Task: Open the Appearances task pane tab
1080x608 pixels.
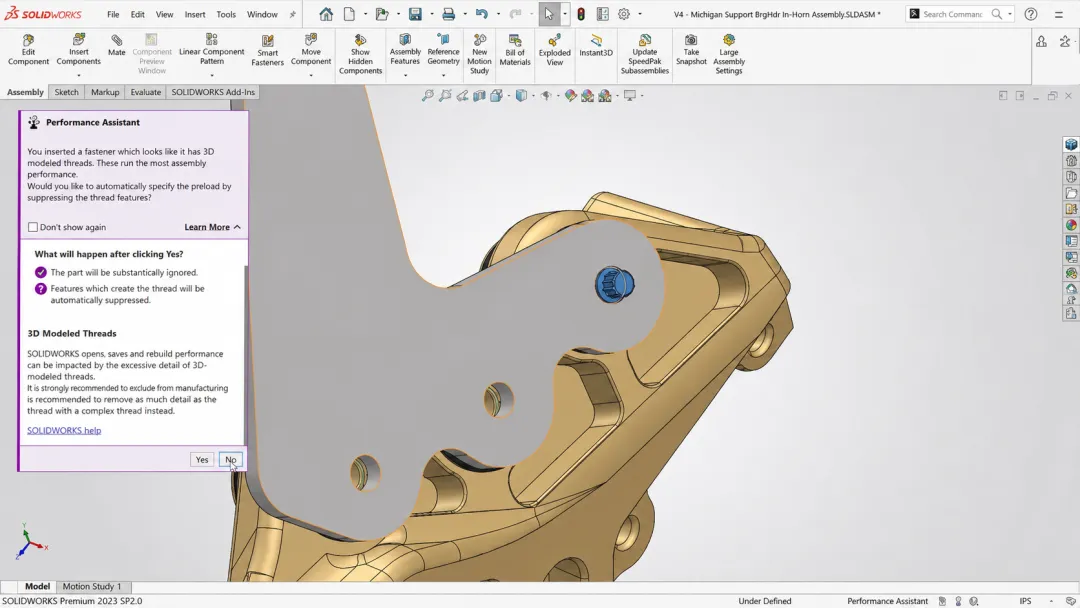Action: [x=1071, y=225]
